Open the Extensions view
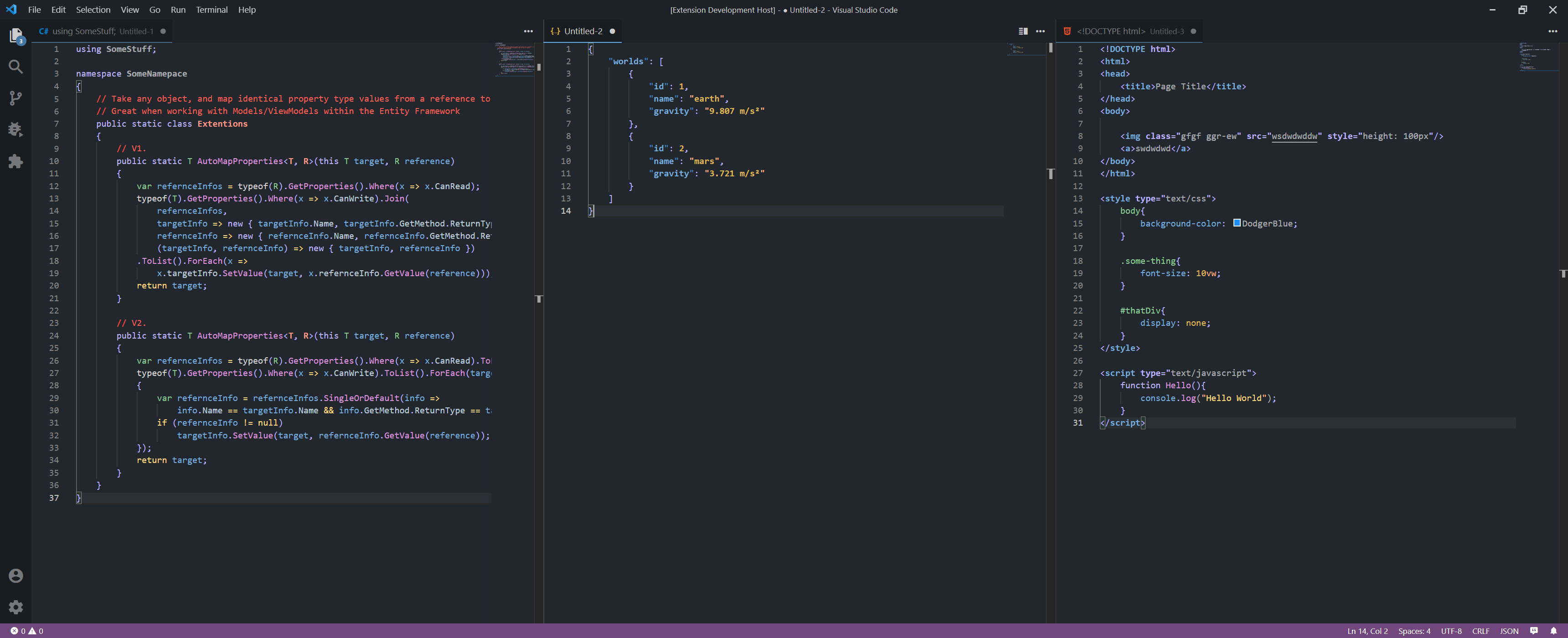This screenshot has width=1568, height=638. (x=16, y=161)
